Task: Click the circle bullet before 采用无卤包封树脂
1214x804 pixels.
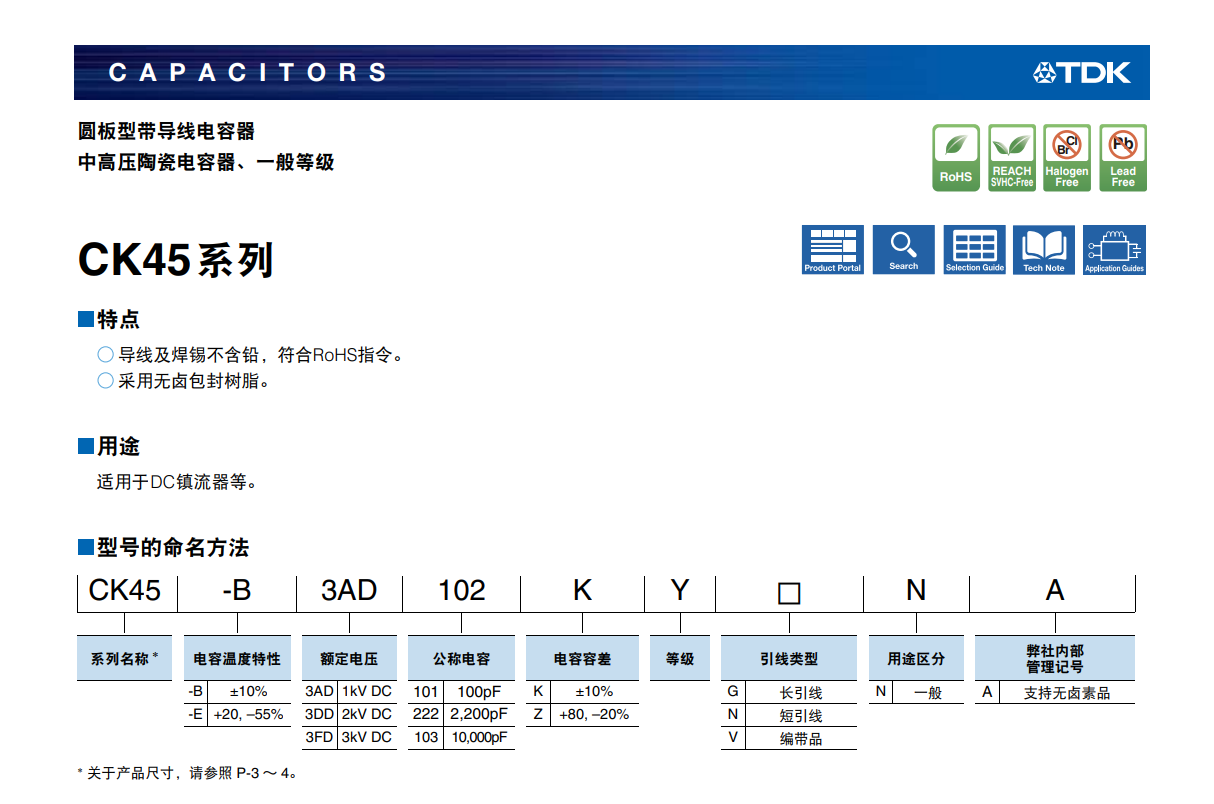Action: (105, 381)
